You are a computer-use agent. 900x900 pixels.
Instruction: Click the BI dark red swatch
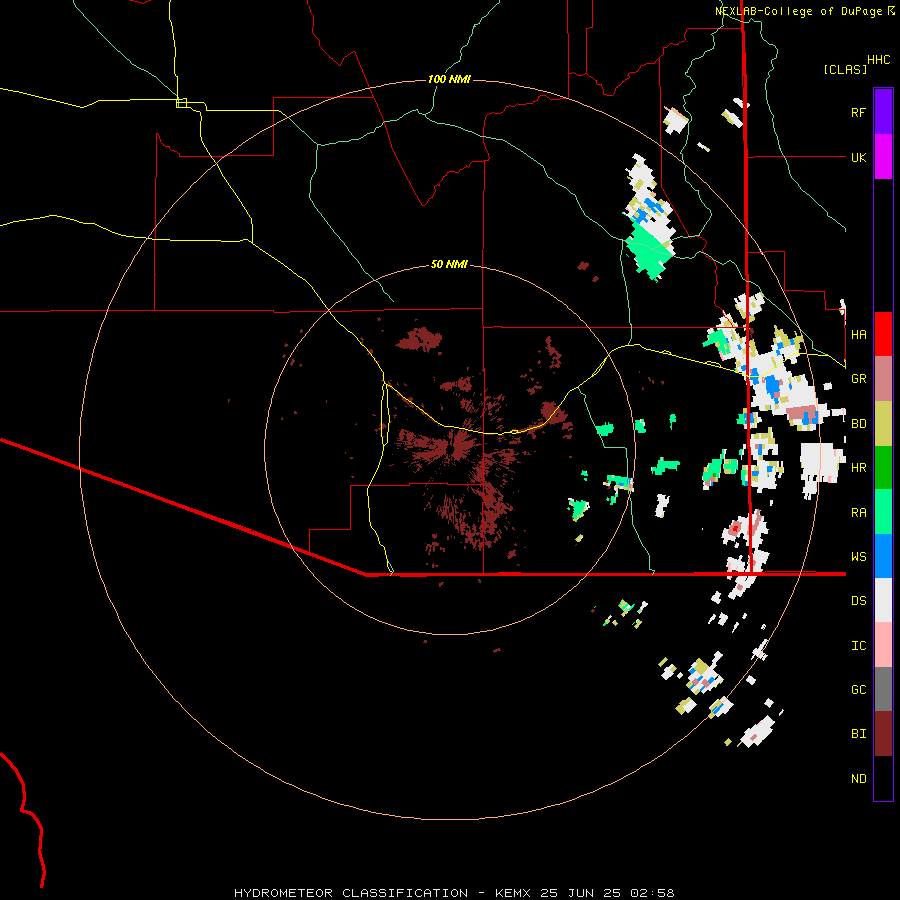pos(883,734)
